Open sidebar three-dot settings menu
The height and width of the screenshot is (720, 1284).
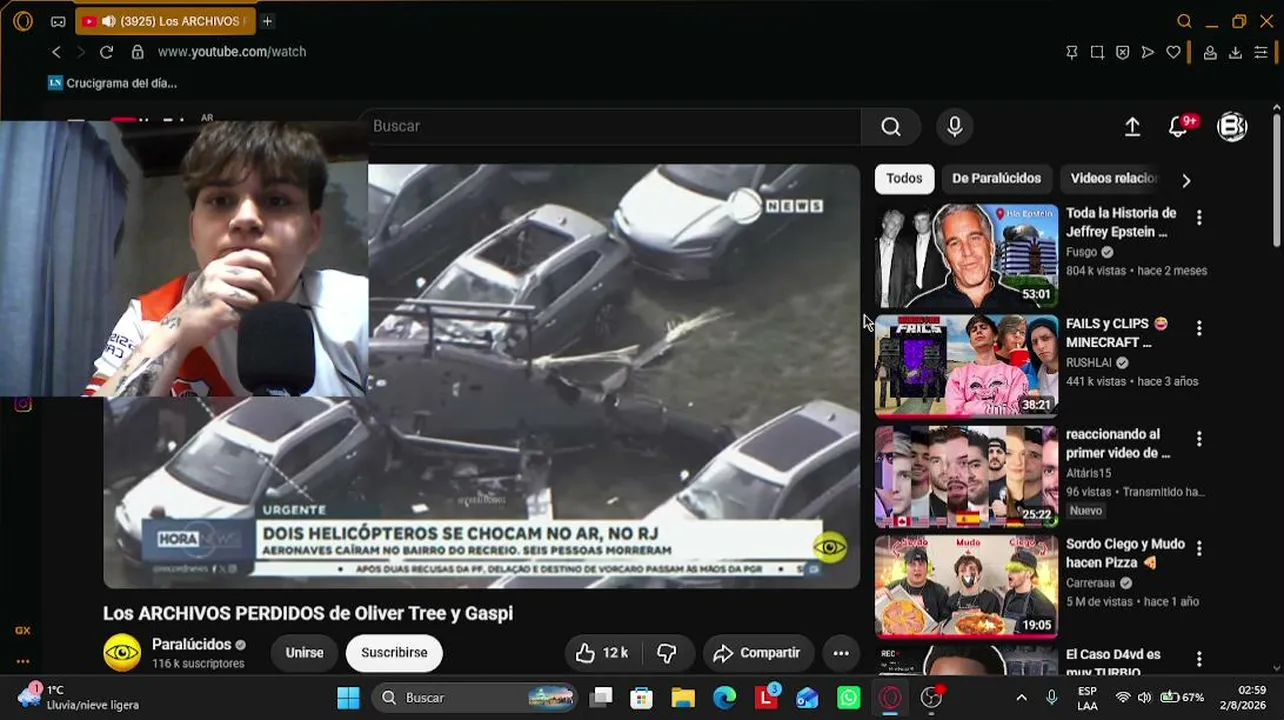[22, 661]
